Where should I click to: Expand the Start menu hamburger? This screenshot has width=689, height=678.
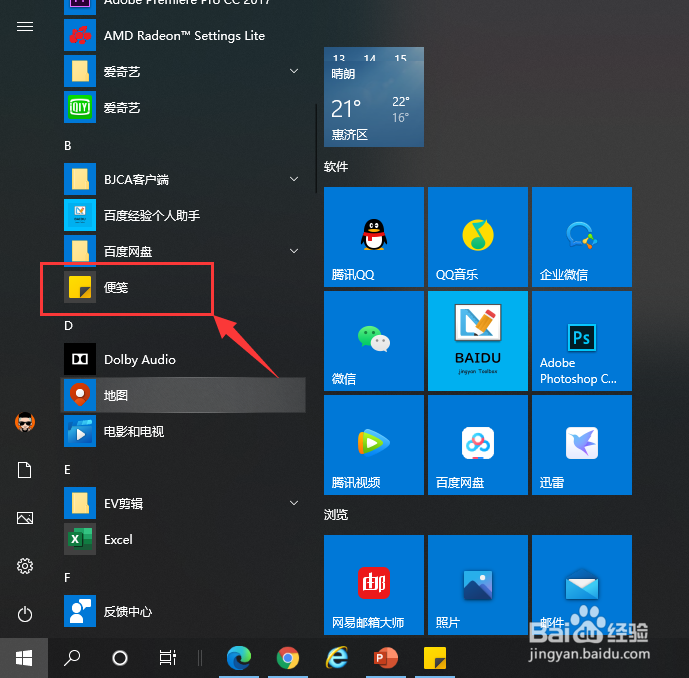25,27
